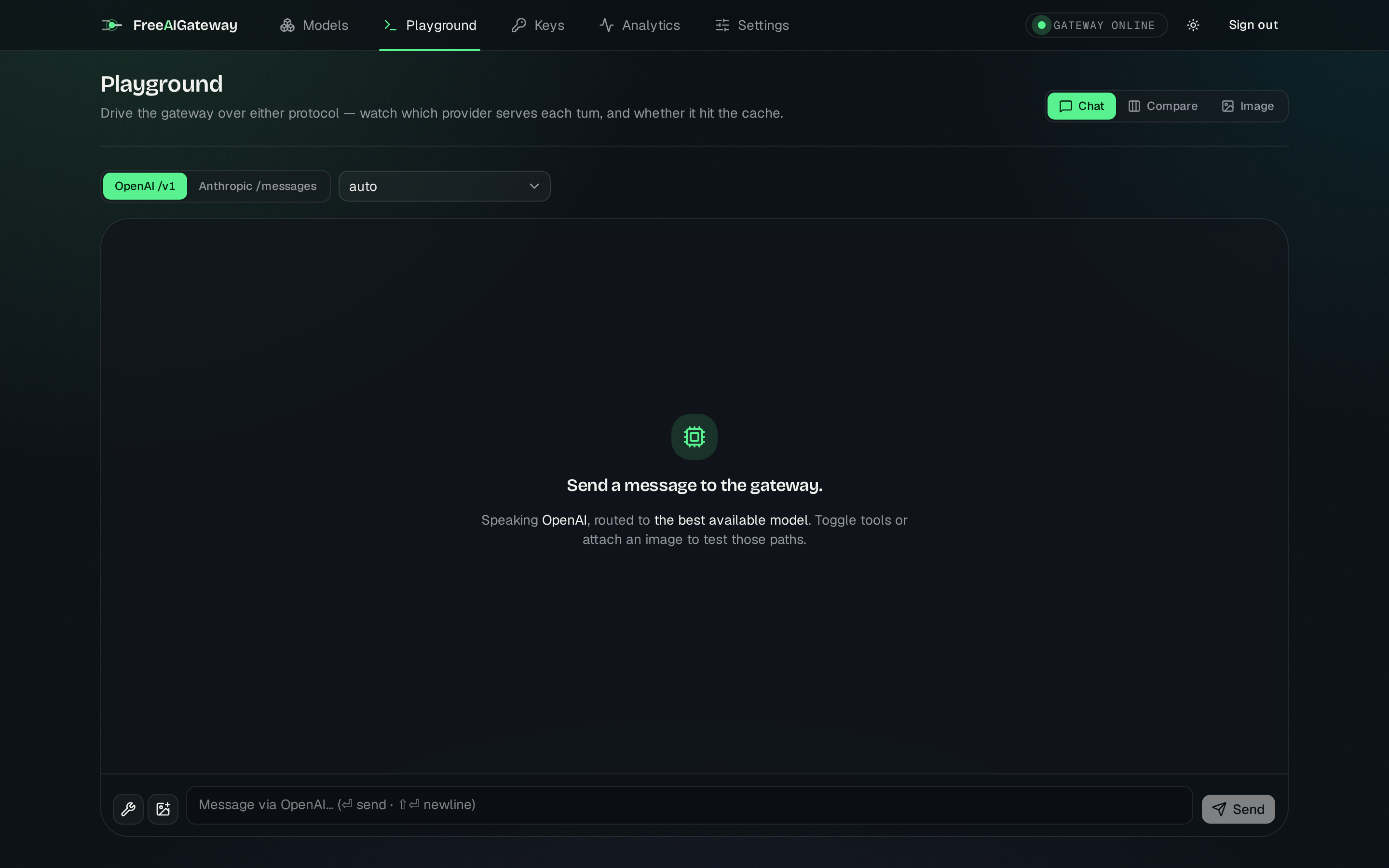Screen dimensions: 1389x868
Task: Click the Send button
Action: pyautogui.click(x=1238, y=809)
